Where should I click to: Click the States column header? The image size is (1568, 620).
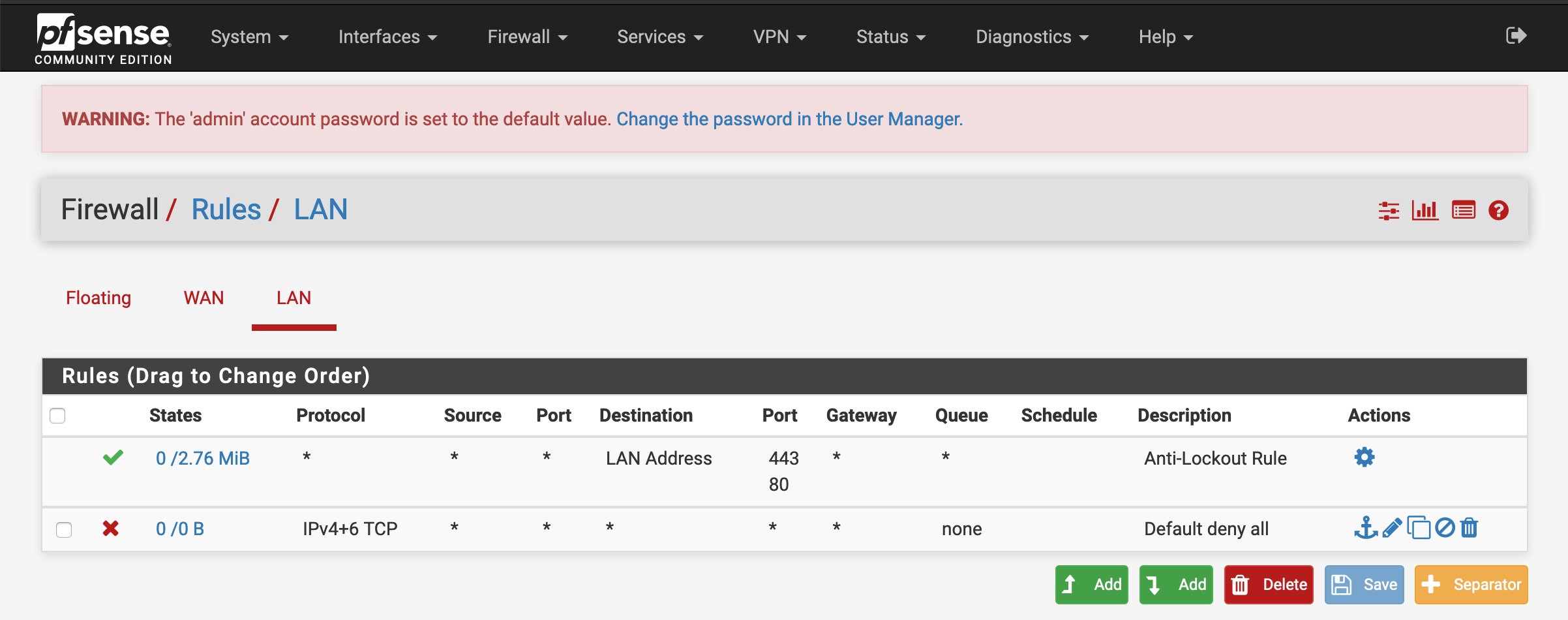point(175,416)
